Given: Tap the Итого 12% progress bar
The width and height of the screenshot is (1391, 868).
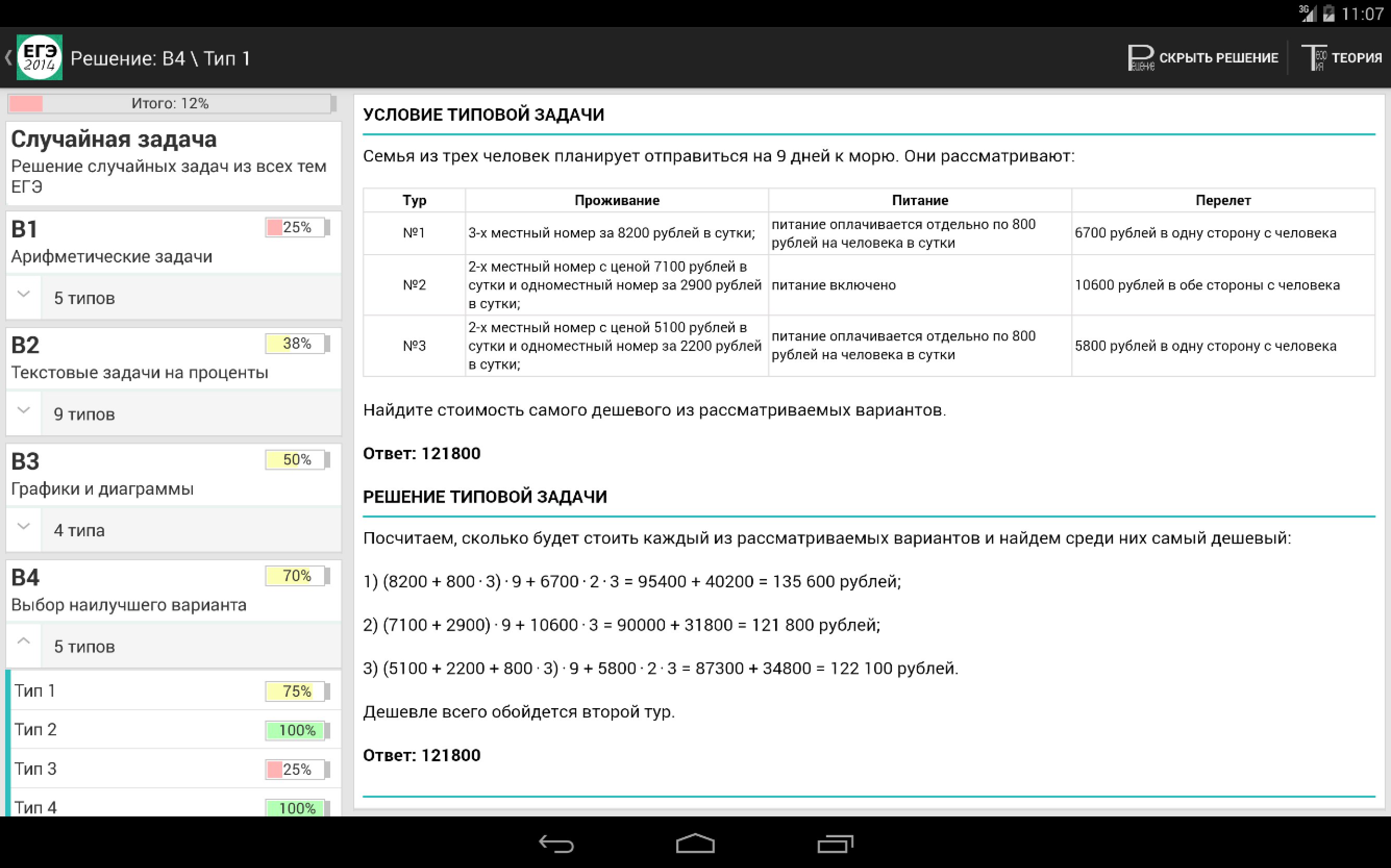Looking at the screenshot, I should pyautogui.click(x=170, y=103).
